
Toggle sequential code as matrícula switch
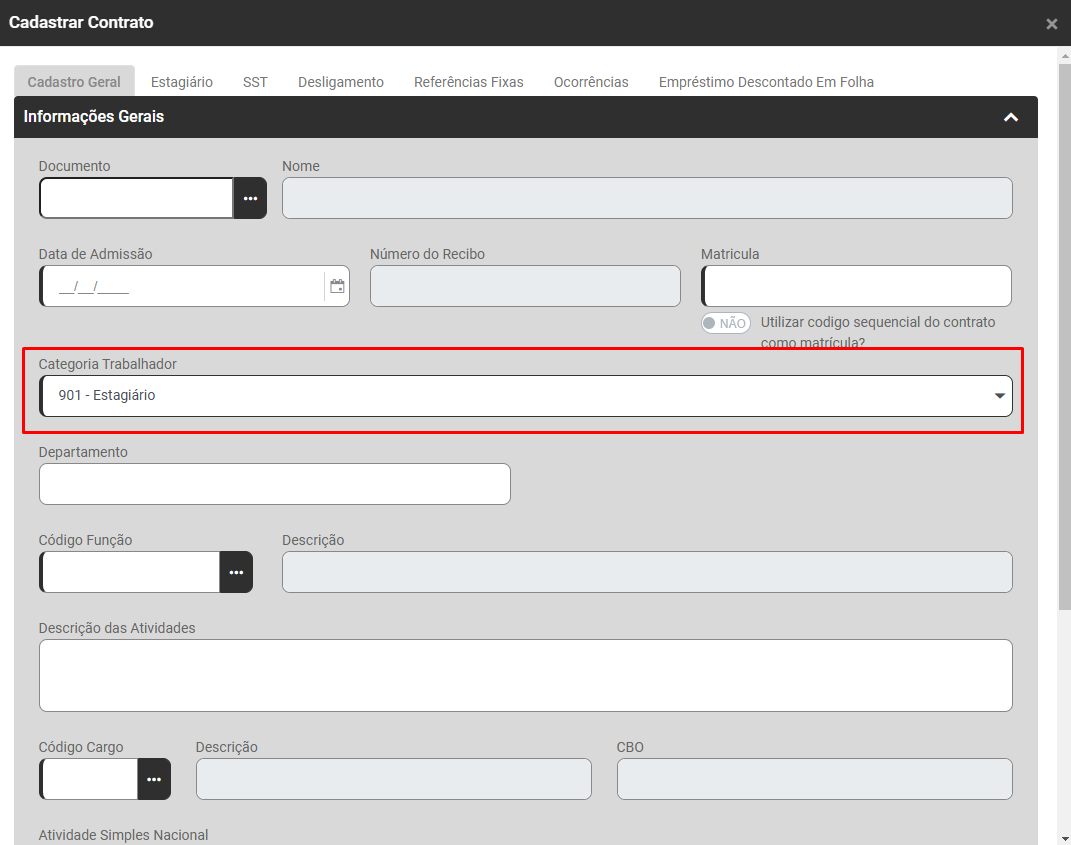click(725, 323)
